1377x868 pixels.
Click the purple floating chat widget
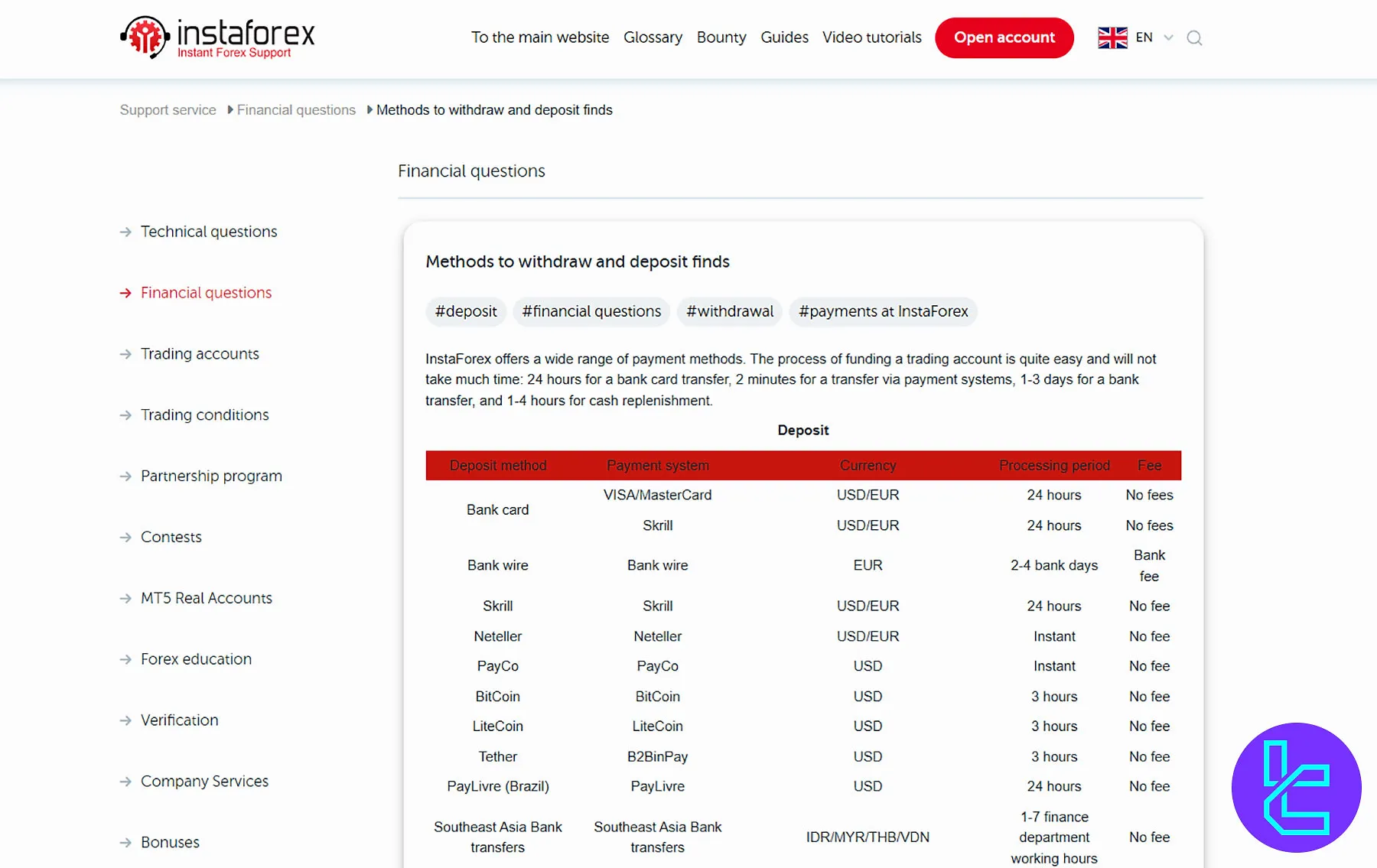(1297, 787)
